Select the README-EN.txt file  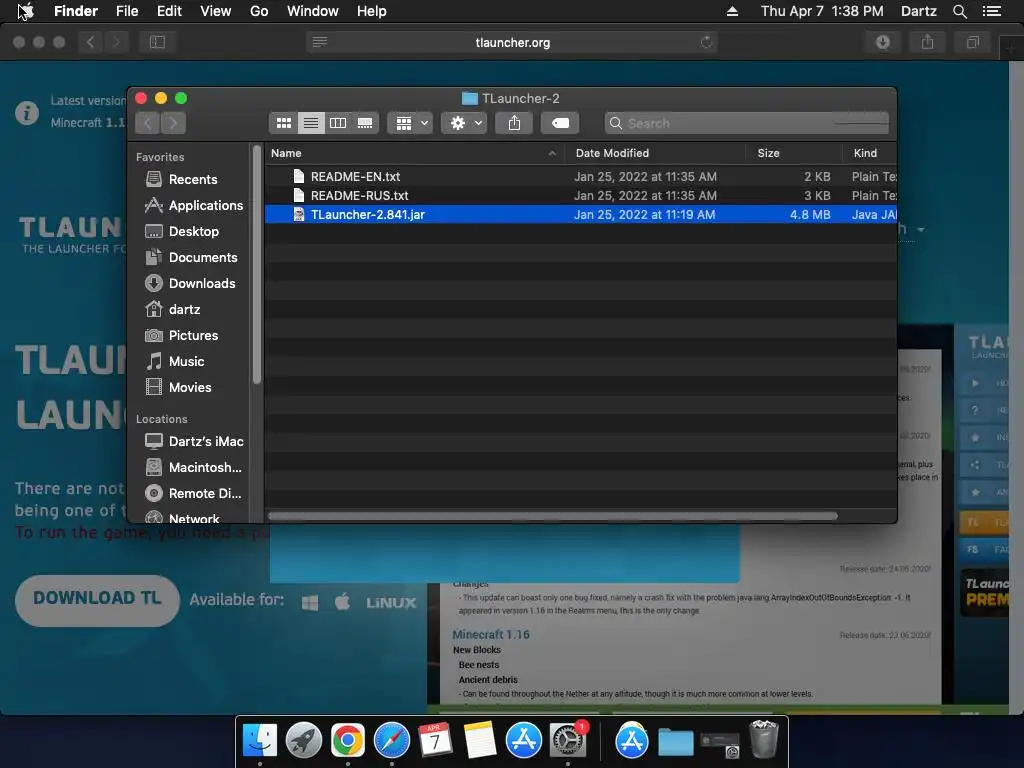[x=581, y=176]
